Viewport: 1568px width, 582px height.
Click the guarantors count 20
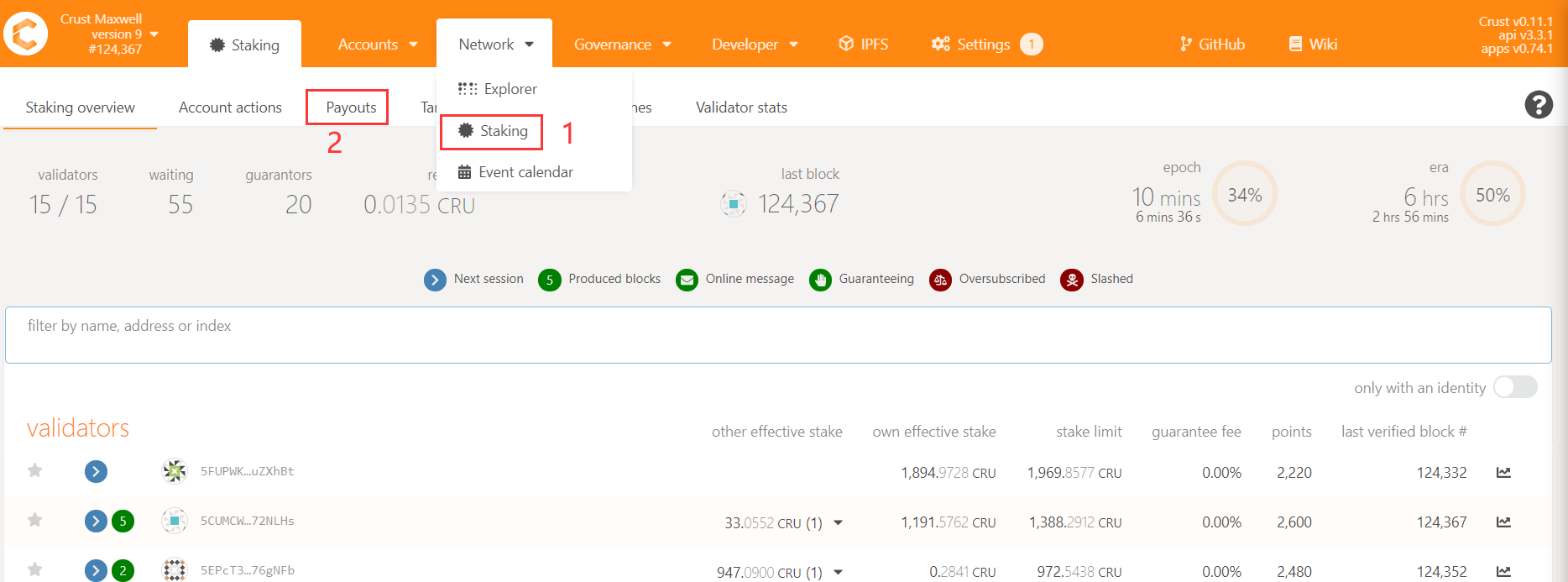coord(299,204)
